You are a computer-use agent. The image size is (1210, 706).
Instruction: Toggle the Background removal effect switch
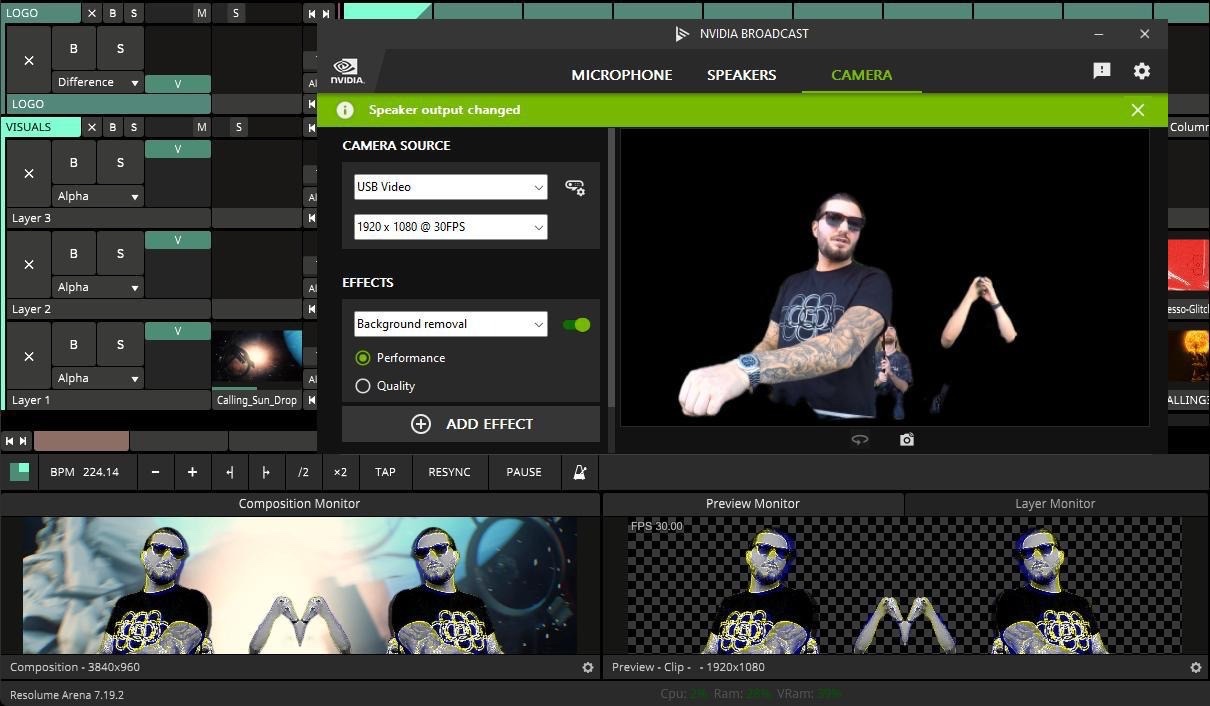tap(576, 324)
